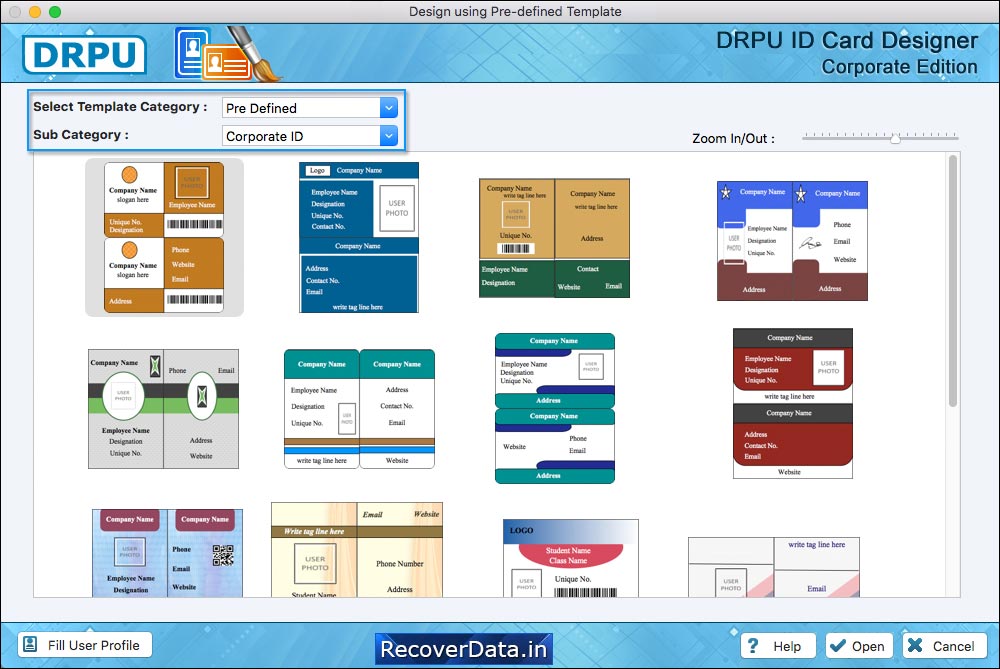
Task: Select the blue QR code template
Action: (x=167, y=553)
